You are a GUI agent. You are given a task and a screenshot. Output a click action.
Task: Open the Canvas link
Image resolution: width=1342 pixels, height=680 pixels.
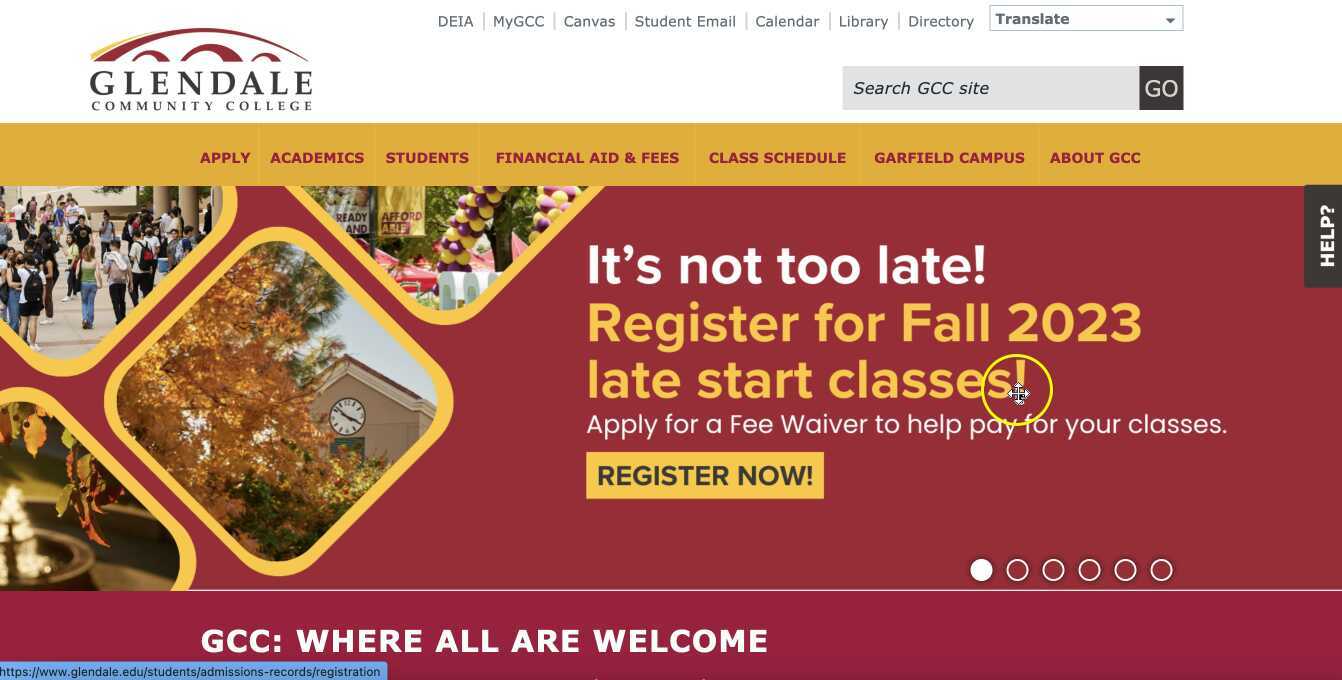(589, 21)
